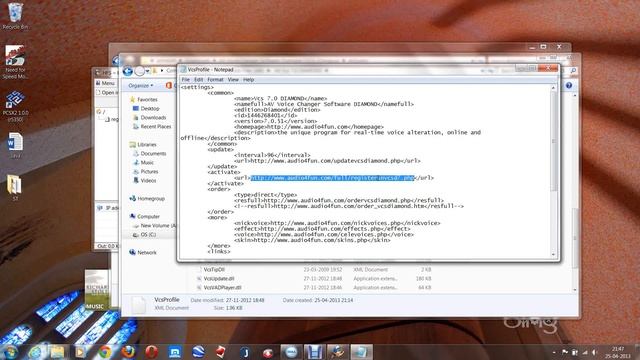
Task: Open the View menu in Notepad
Action: (x=233, y=80)
